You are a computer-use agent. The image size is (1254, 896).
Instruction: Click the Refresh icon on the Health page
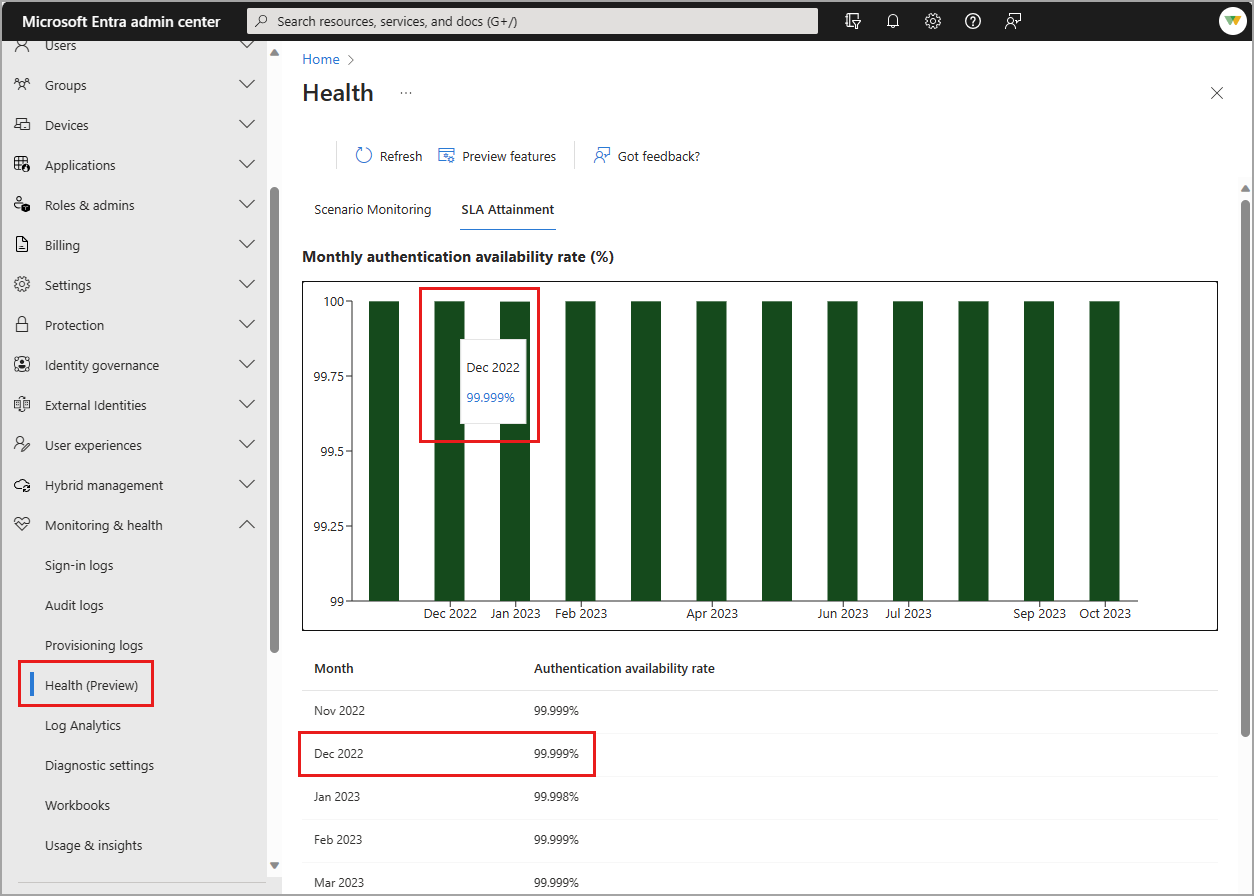point(363,155)
